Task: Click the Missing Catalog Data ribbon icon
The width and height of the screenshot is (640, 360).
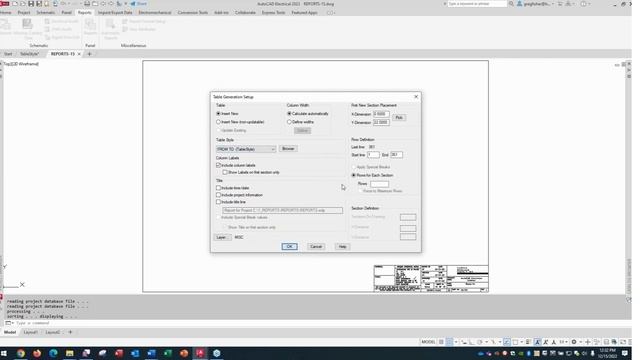Action: pyautogui.click(x=28, y=29)
